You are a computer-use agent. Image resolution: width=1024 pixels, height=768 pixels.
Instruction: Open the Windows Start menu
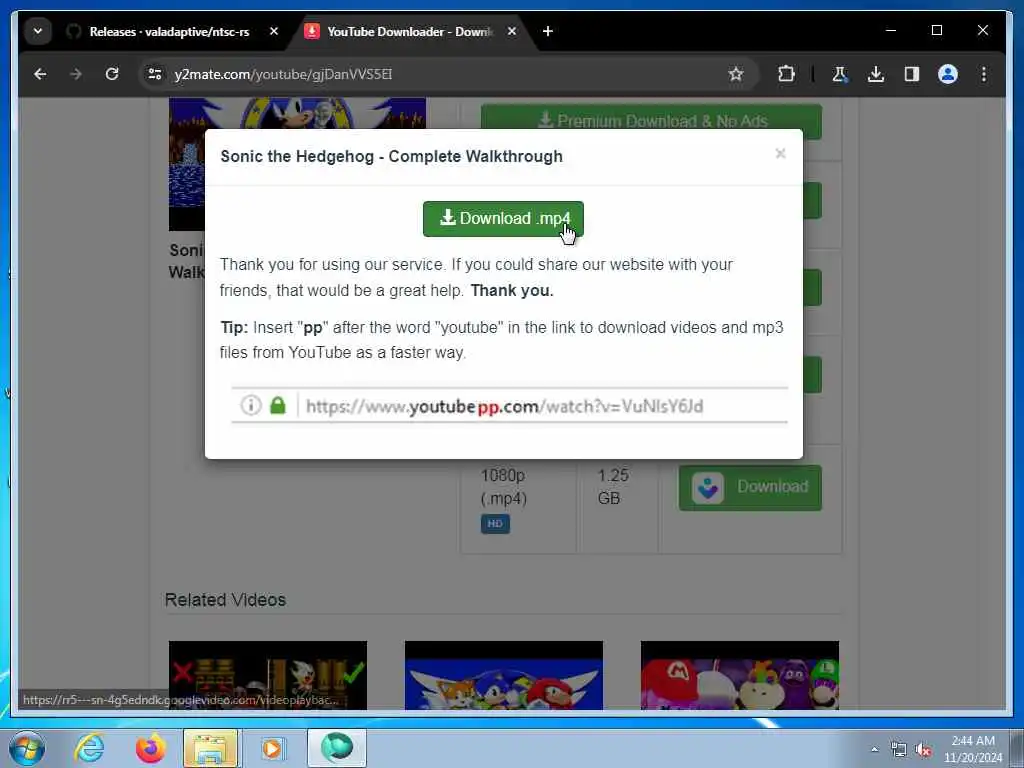(x=27, y=748)
